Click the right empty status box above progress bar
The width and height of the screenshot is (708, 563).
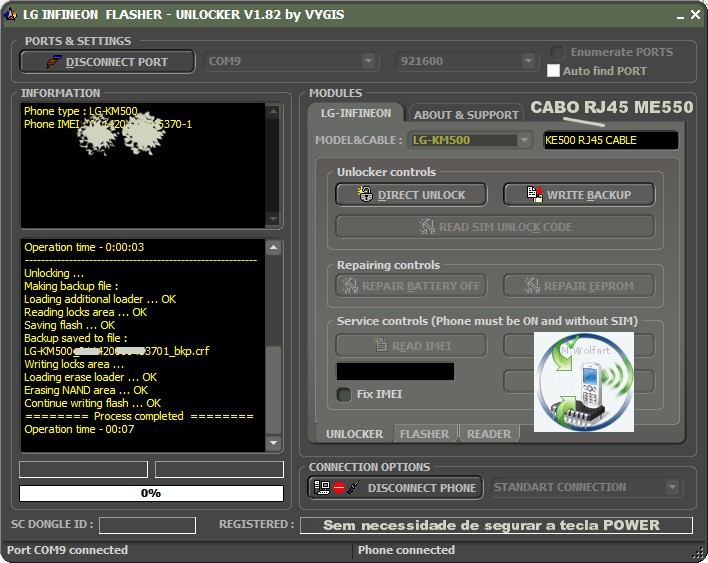pos(219,469)
